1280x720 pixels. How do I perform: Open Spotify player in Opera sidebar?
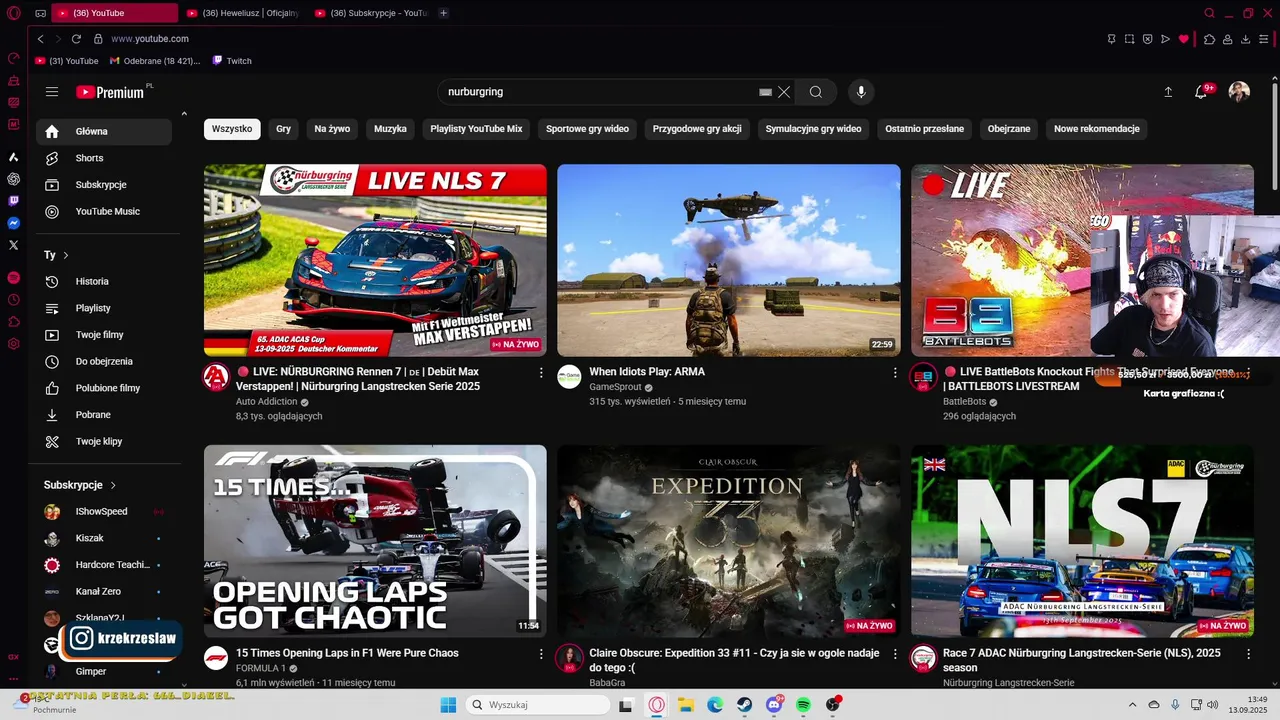(x=14, y=277)
